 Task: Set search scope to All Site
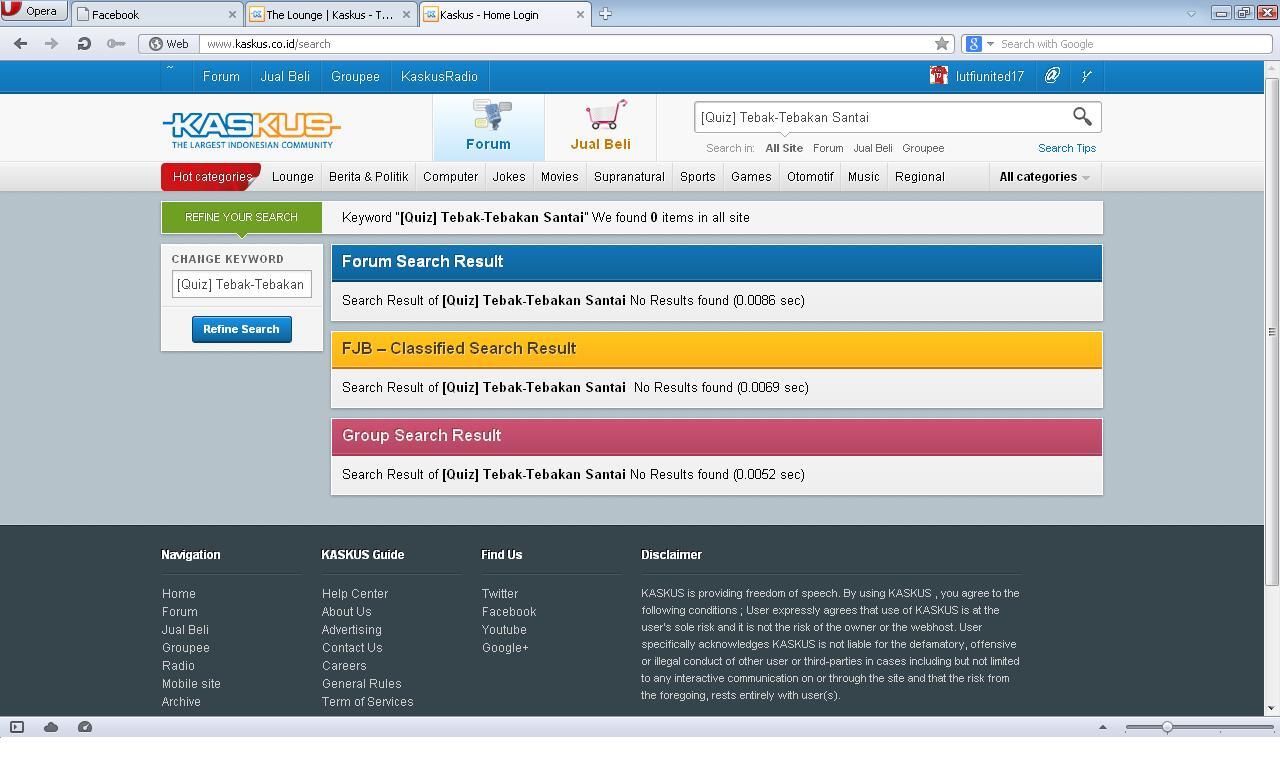pyautogui.click(x=784, y=148)
